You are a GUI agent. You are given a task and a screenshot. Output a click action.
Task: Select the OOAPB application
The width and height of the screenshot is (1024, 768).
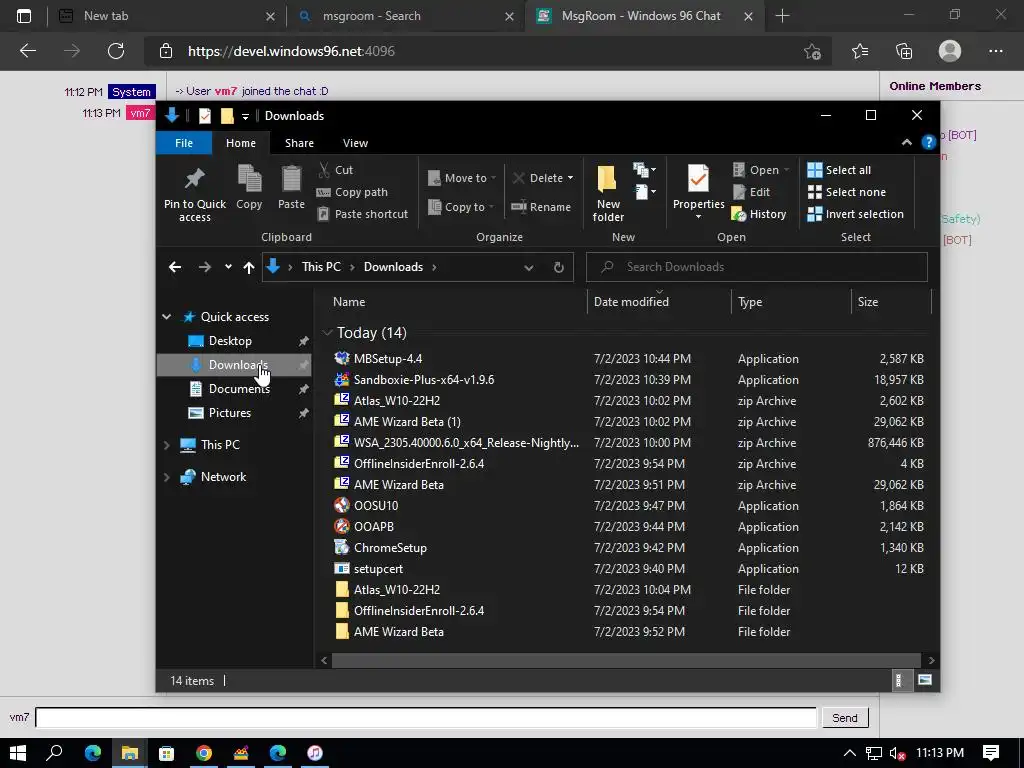(x=374, y=526)
